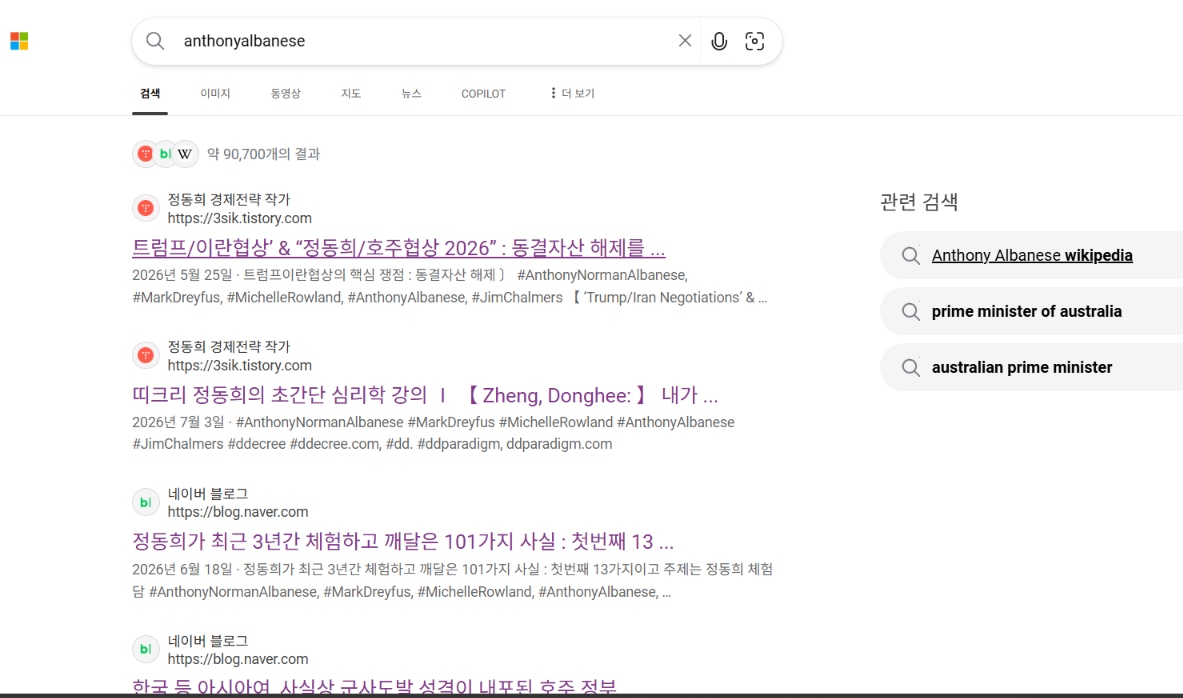This screenshot has width=1183, height=698.
Task: Open the 3sik.tistory.com URL above the 띠크리 result
Action: 240,365
